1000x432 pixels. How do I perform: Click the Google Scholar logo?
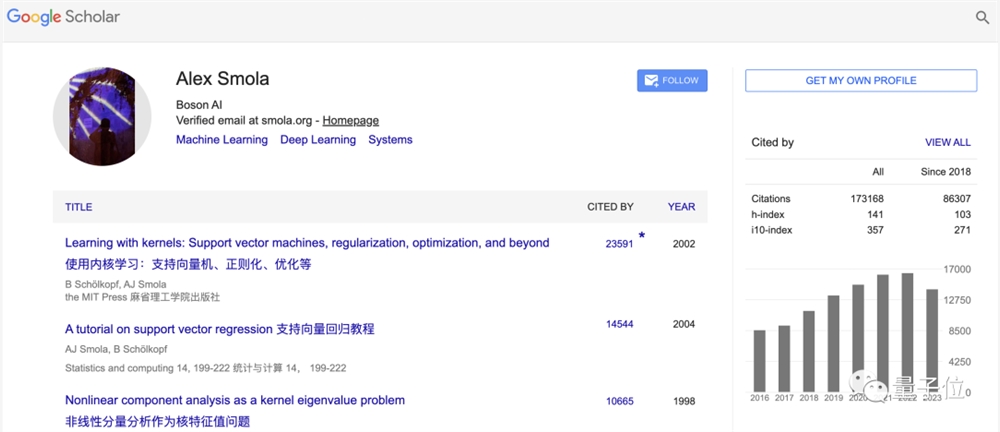pos(63,17)
